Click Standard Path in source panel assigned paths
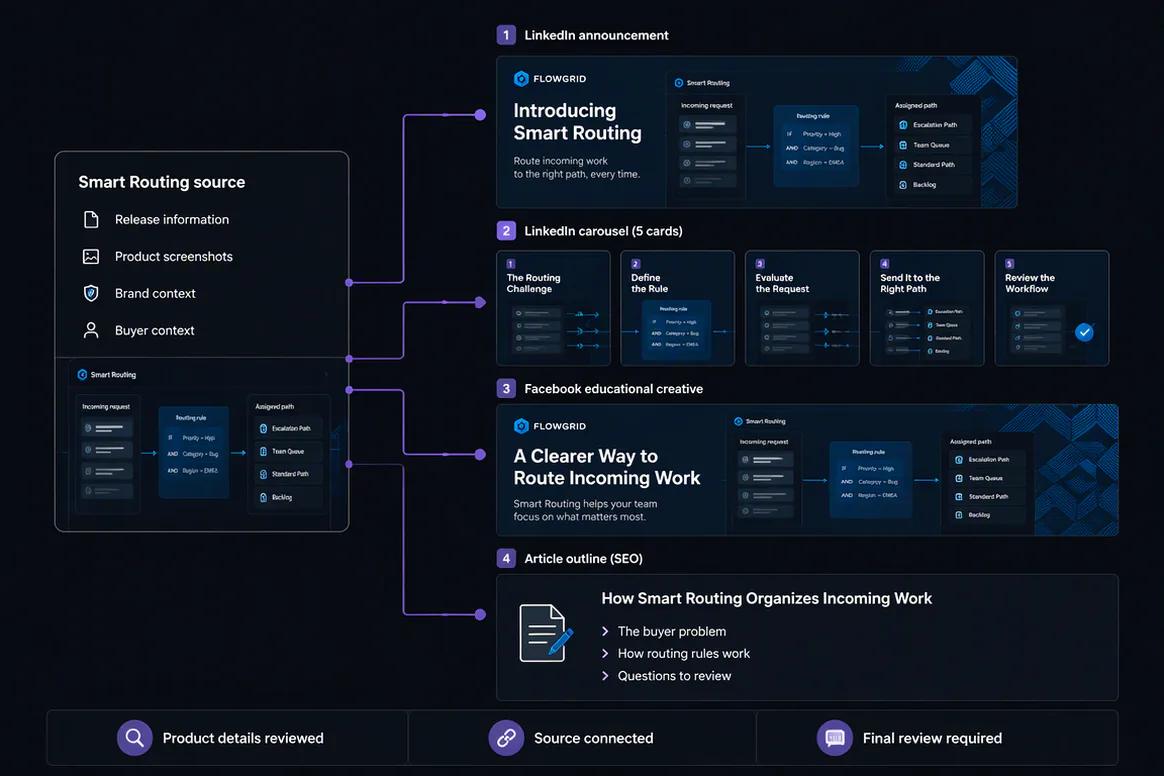1164x776 pixels. pos(290,474)
